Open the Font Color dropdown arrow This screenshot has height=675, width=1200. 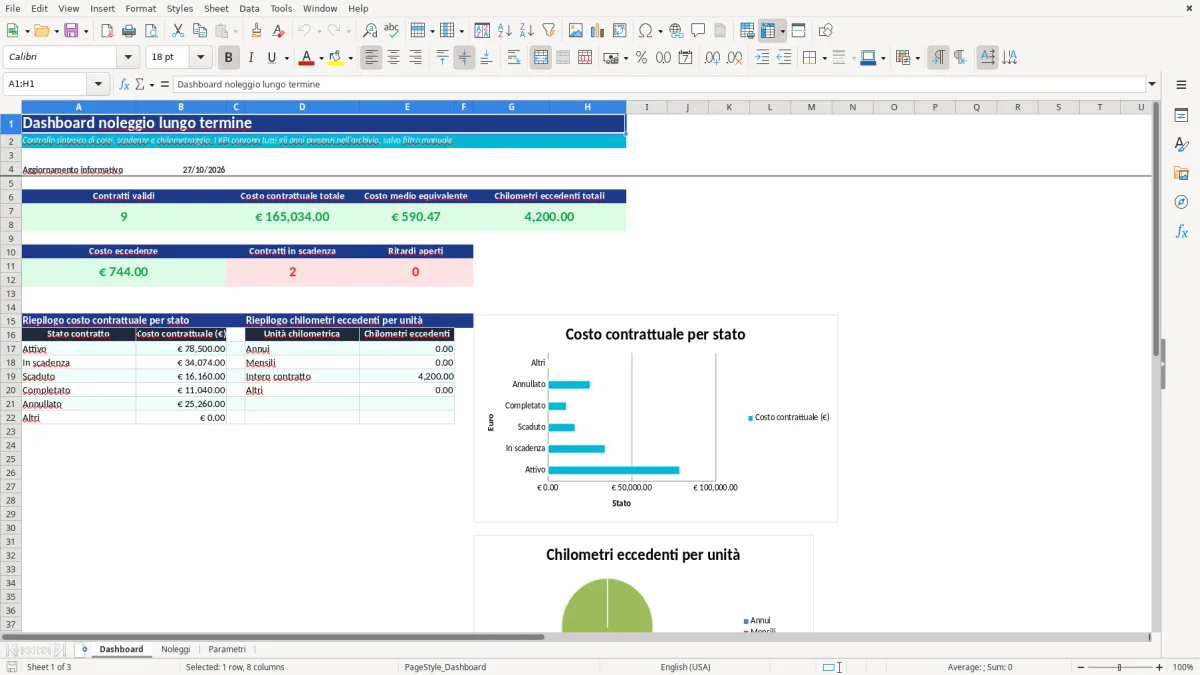(321, 58)
